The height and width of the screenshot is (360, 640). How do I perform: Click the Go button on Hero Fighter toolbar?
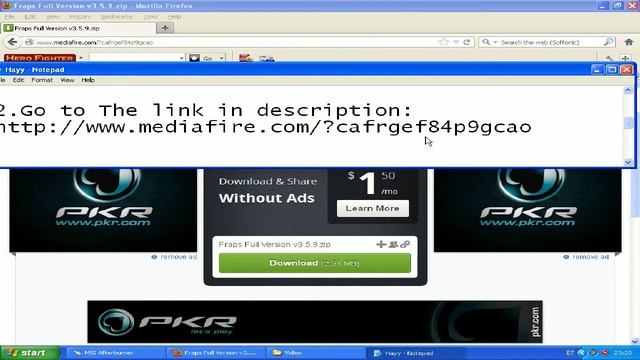[x=202, y=58]
